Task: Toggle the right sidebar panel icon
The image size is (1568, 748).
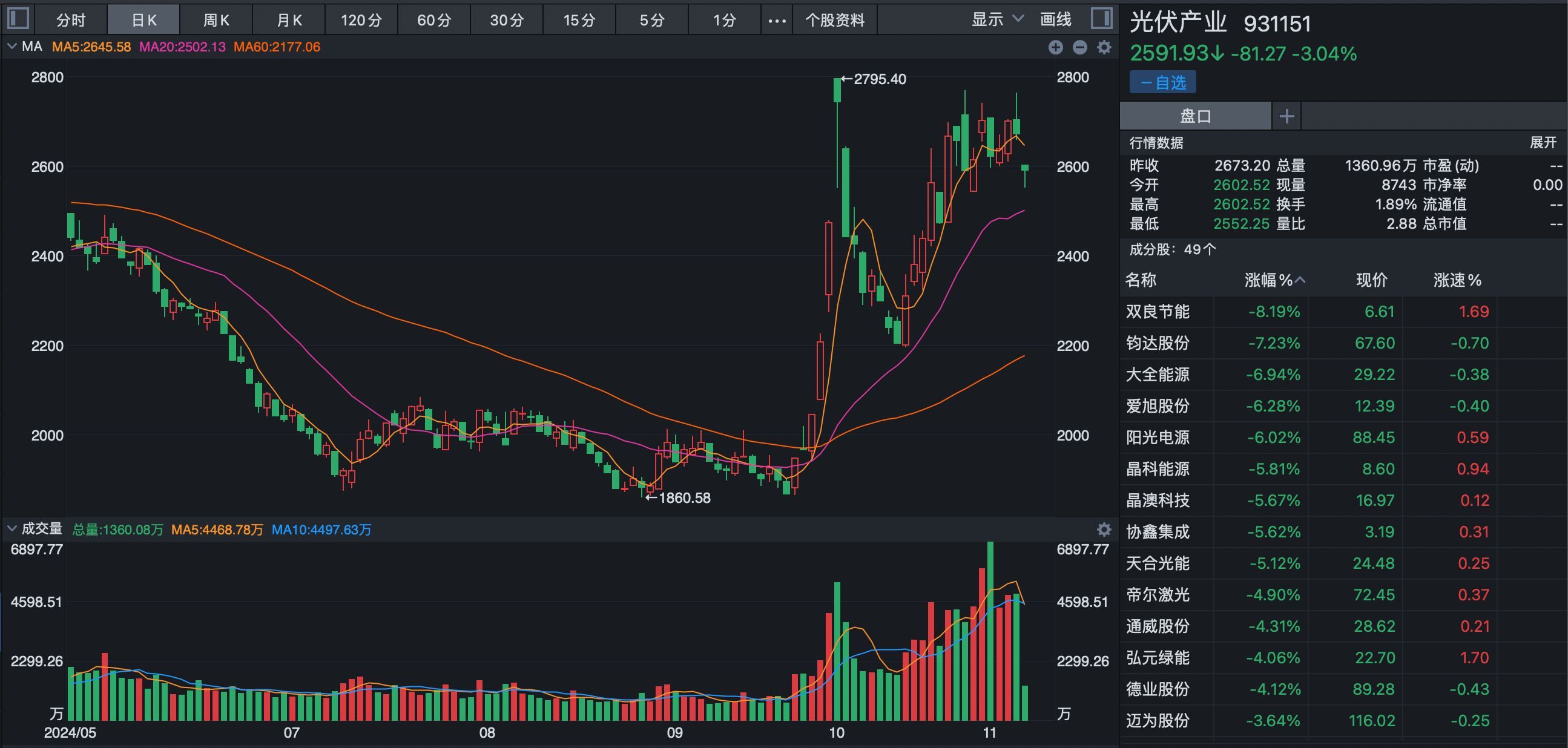Action: (x=1101, y=18)
